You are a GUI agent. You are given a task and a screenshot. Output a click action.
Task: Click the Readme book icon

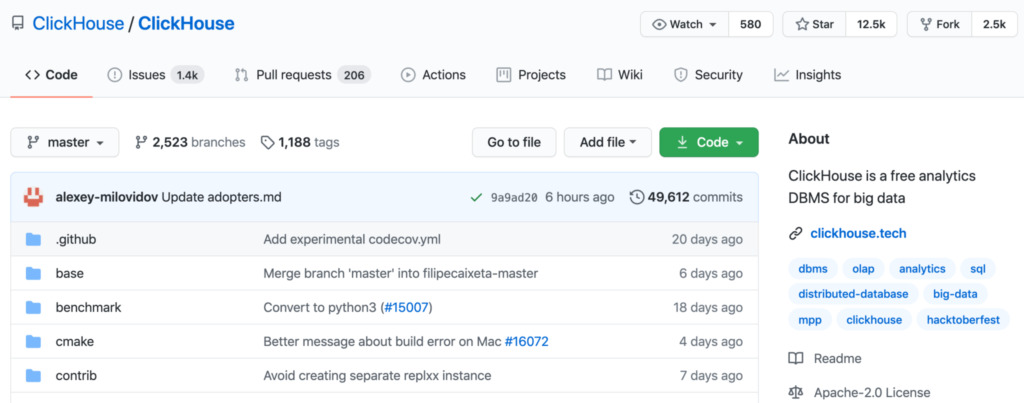click(x=796, y=359)
